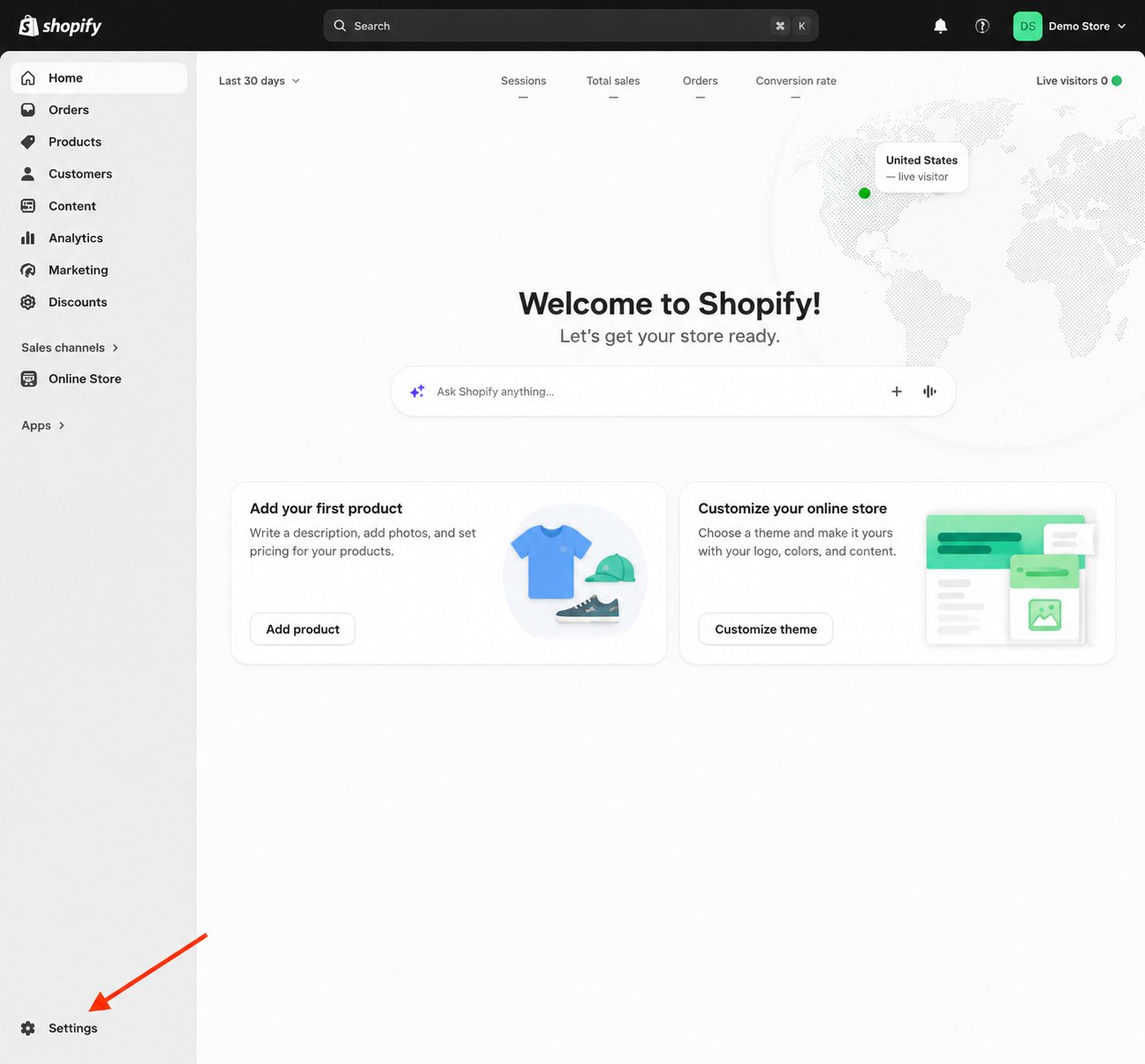Click the DS store avatar

[x=1028, y=26]
